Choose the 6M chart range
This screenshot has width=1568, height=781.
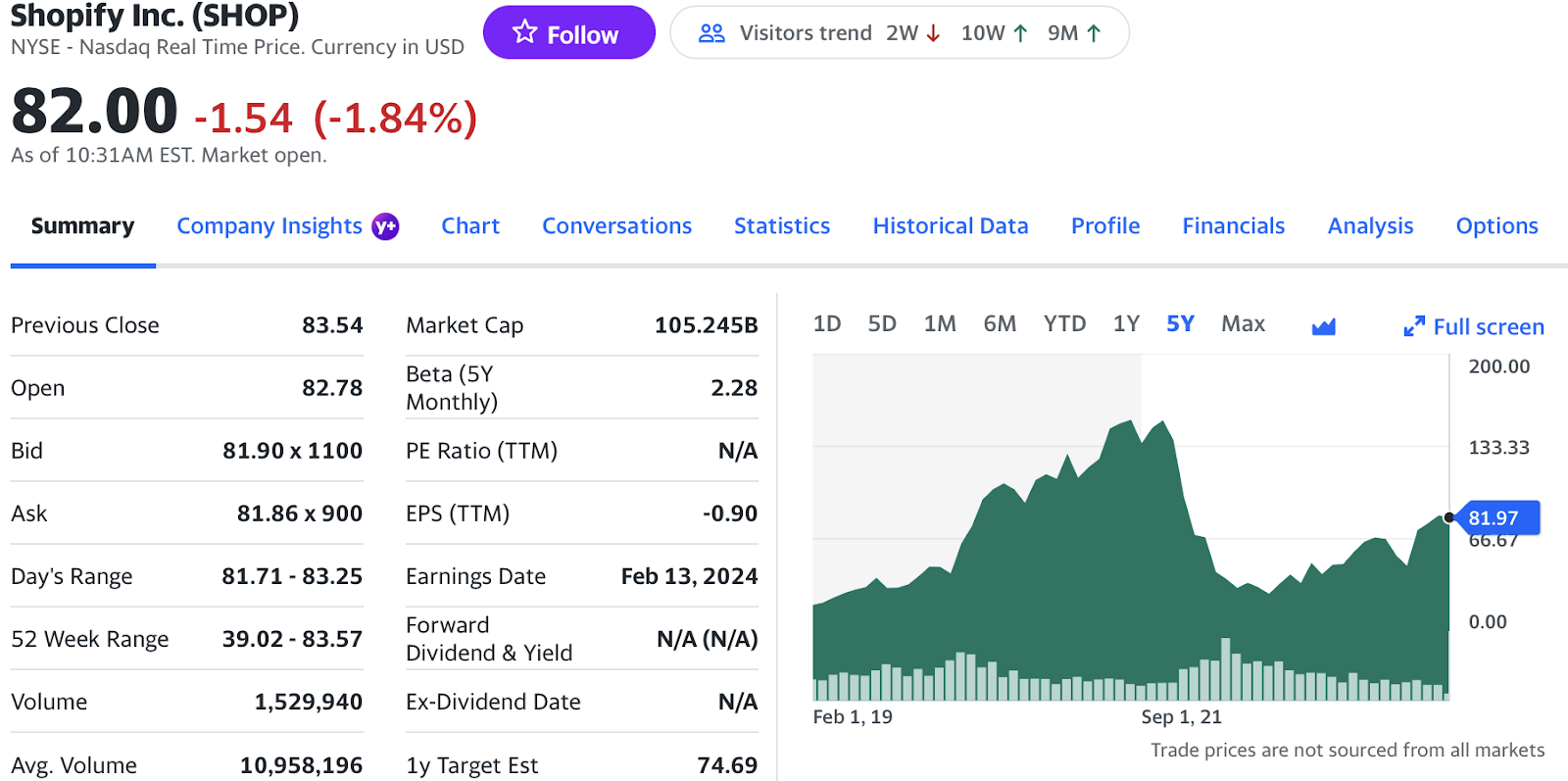click(1000, 323)
